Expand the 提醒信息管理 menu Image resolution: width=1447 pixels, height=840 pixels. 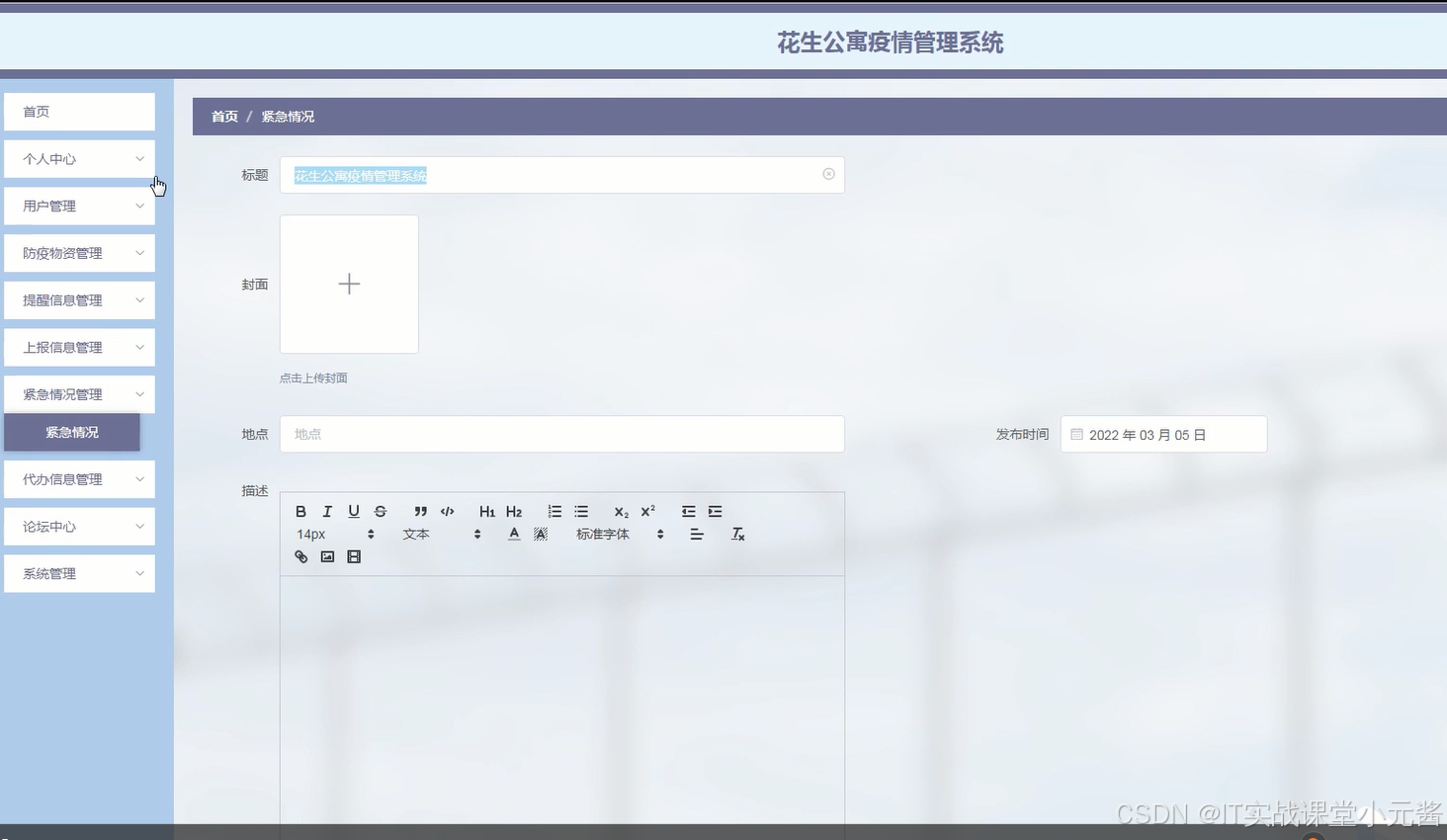(x=79, y=300)
